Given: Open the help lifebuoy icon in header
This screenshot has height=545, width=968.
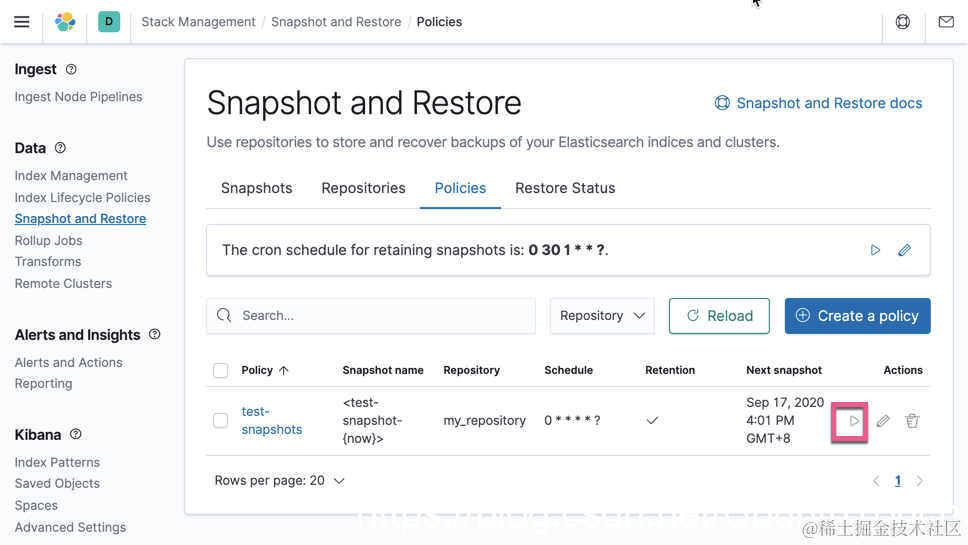Looking at the screenshot, I should click(x=903, y=21).
